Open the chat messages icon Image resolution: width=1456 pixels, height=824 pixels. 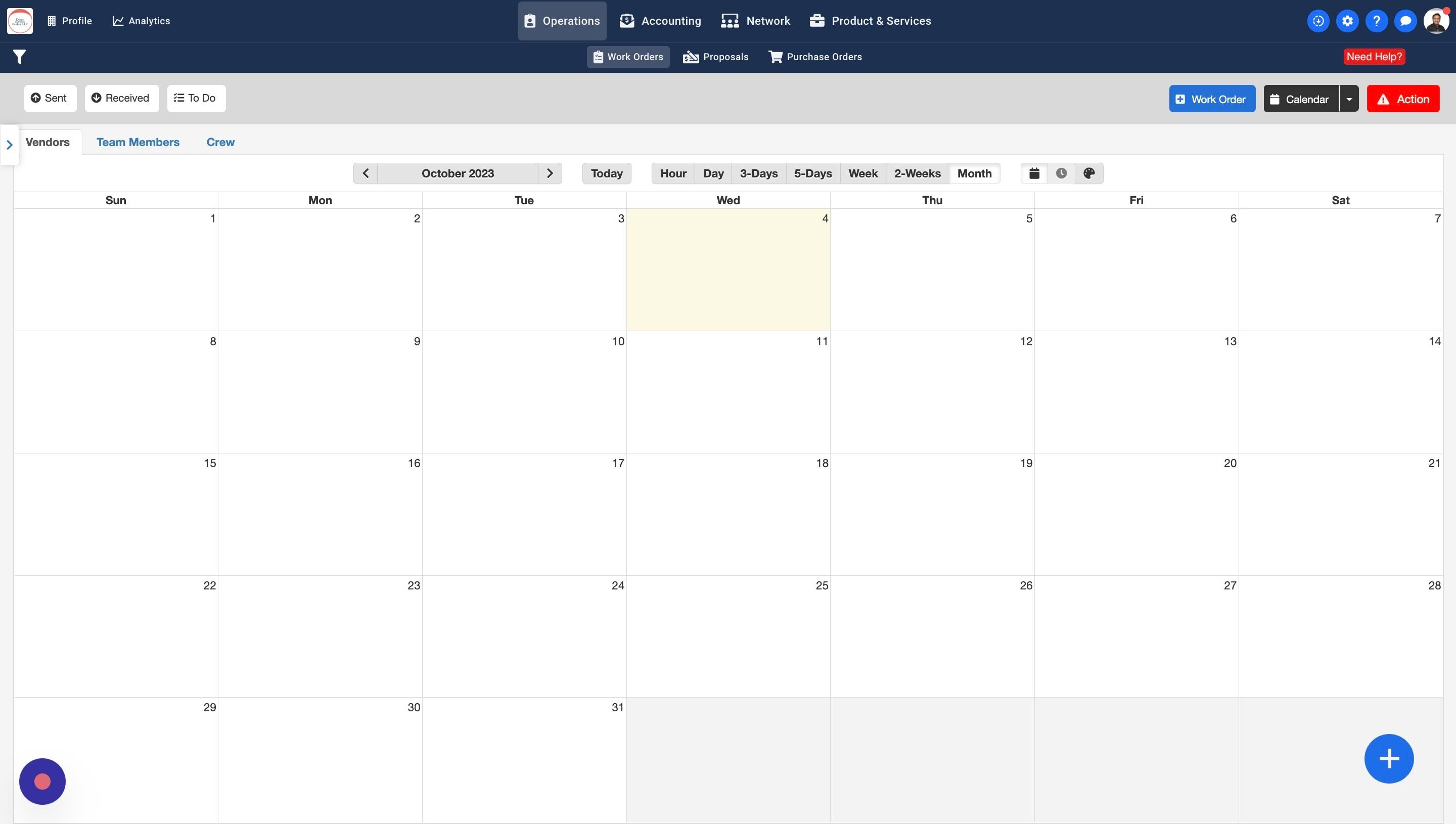1405,21
